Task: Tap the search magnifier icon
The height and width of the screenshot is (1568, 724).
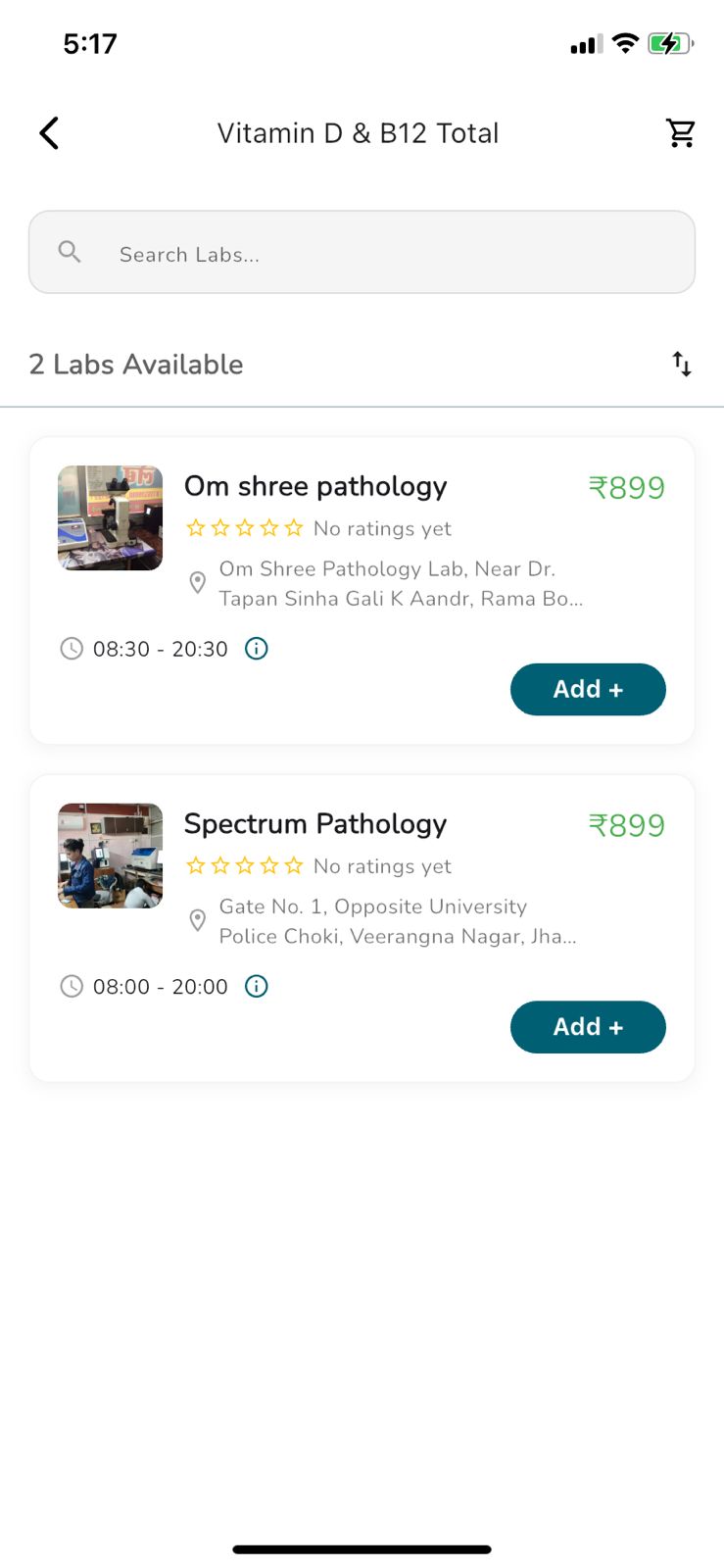Action: (x=70, y=253)
